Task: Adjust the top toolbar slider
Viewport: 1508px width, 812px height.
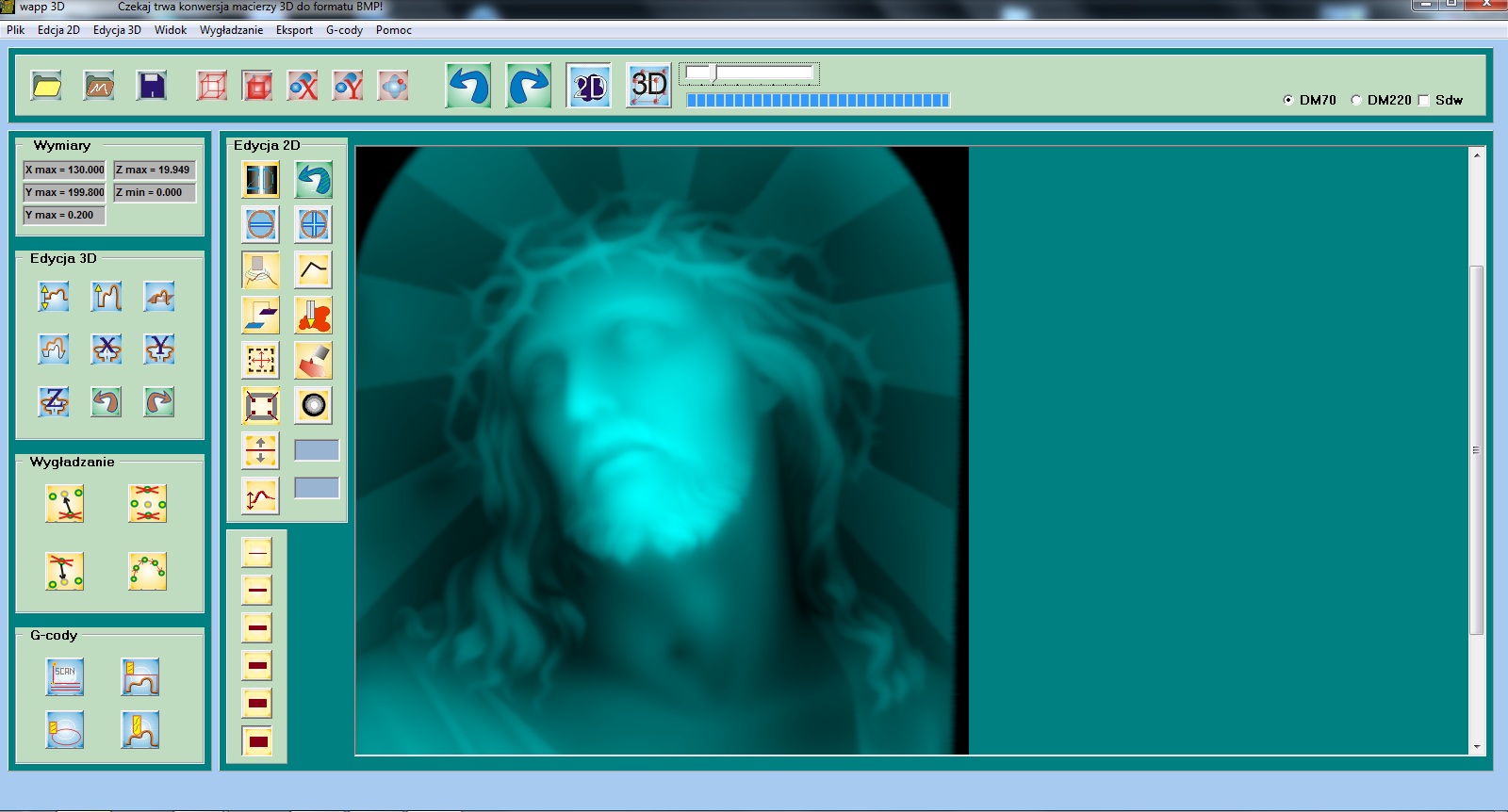Action: [750, 73]
